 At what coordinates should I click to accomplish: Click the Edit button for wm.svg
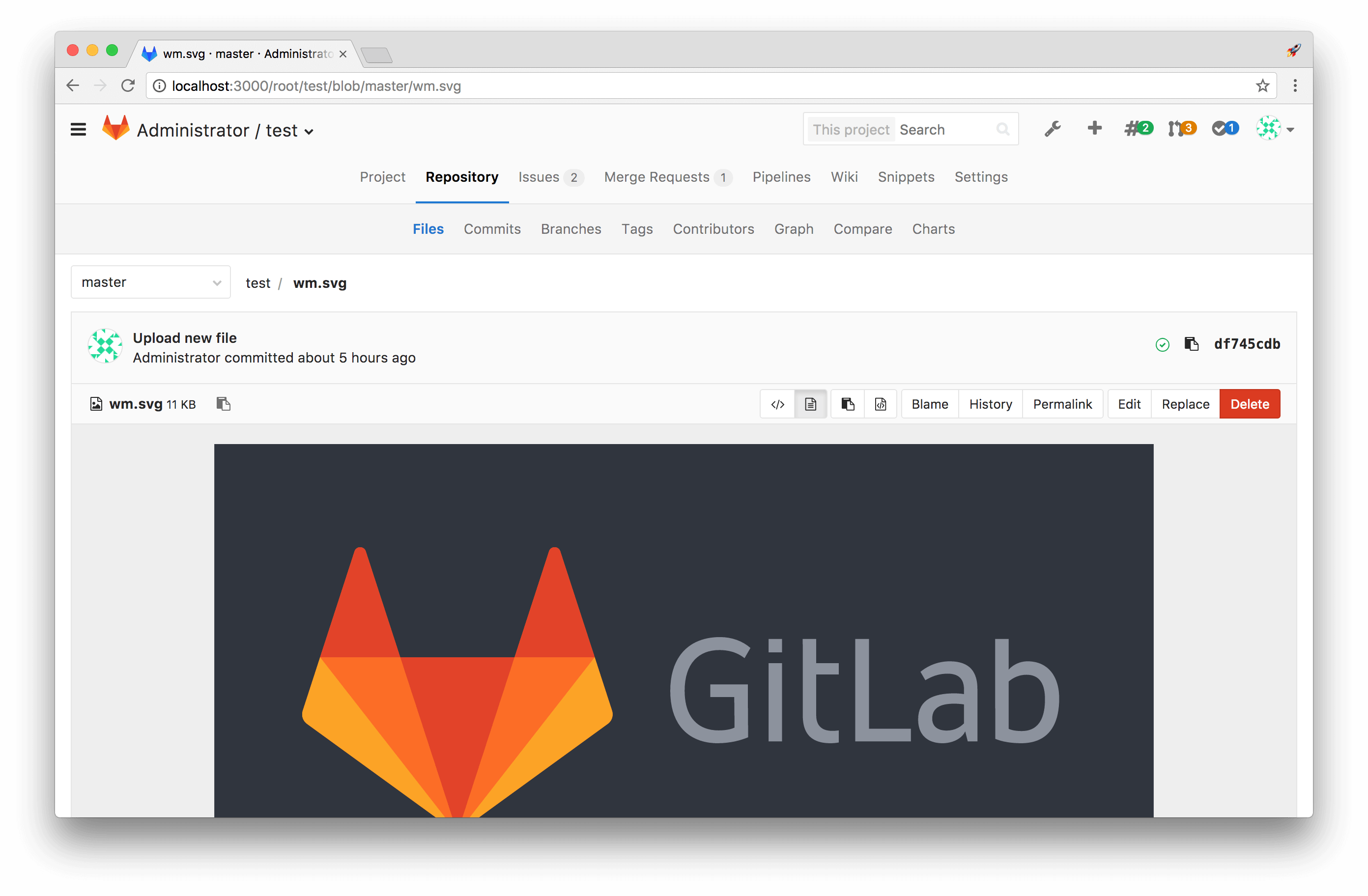(1128, 404)
